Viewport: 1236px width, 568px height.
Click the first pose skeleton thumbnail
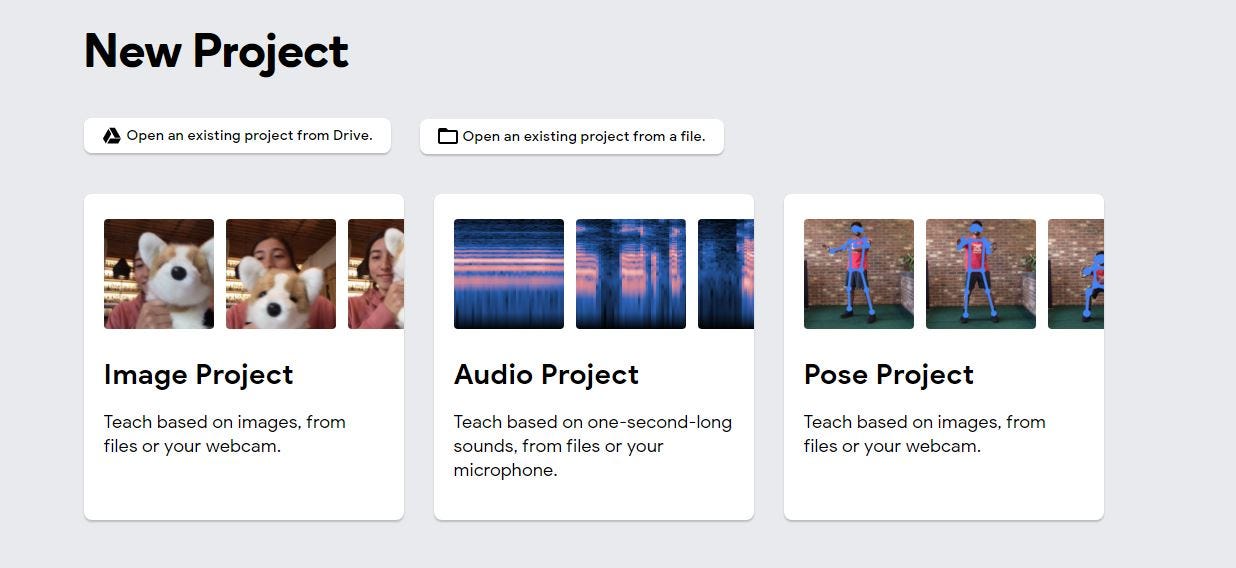pyautogui.click(x=859, y=274)
